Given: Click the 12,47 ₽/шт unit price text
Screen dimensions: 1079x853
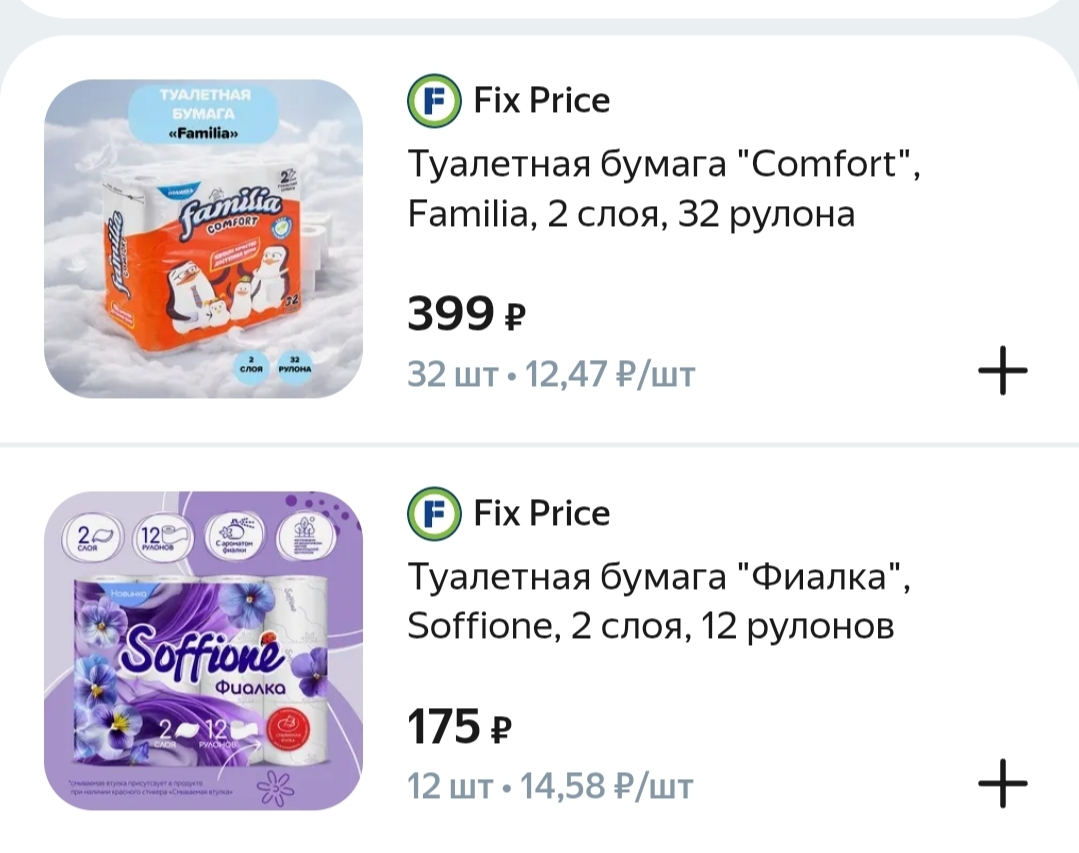Looking at the screenshot, I should (610, 375).
